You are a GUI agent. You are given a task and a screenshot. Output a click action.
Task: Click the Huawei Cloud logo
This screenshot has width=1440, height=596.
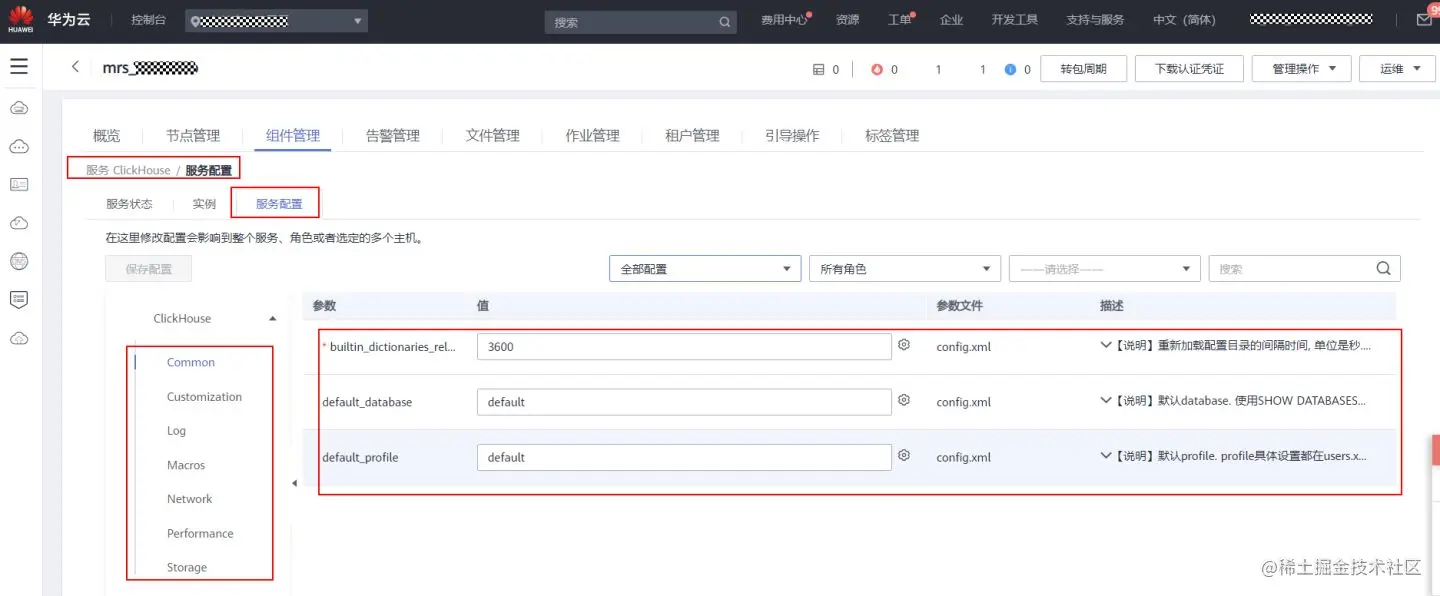[x=21, y=19]
